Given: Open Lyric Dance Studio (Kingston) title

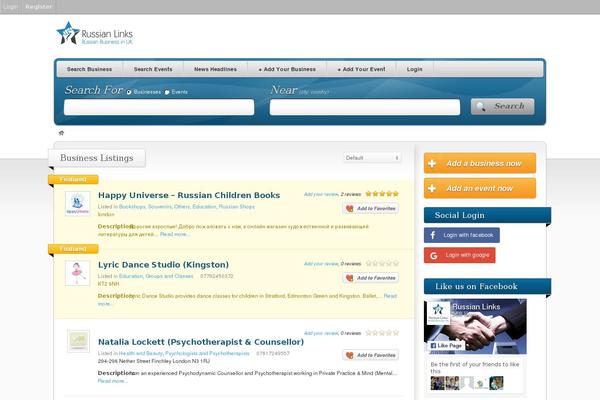Looking at the screenshot, I should tap(163, 265).
